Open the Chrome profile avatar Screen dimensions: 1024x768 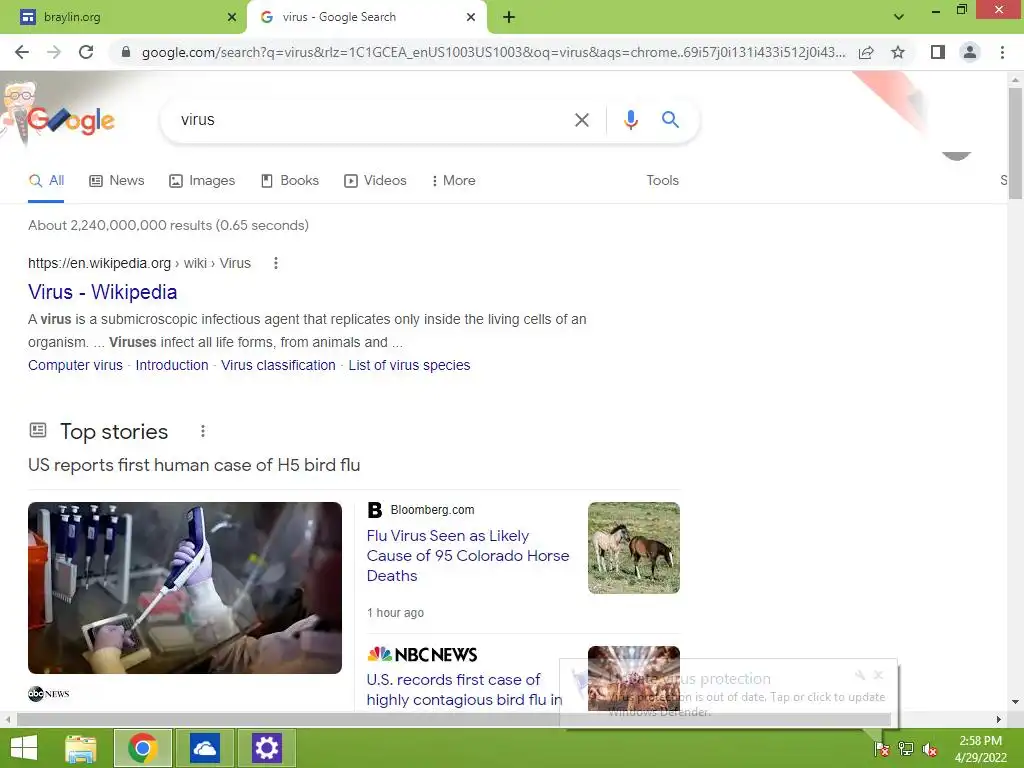coord(970,52)
